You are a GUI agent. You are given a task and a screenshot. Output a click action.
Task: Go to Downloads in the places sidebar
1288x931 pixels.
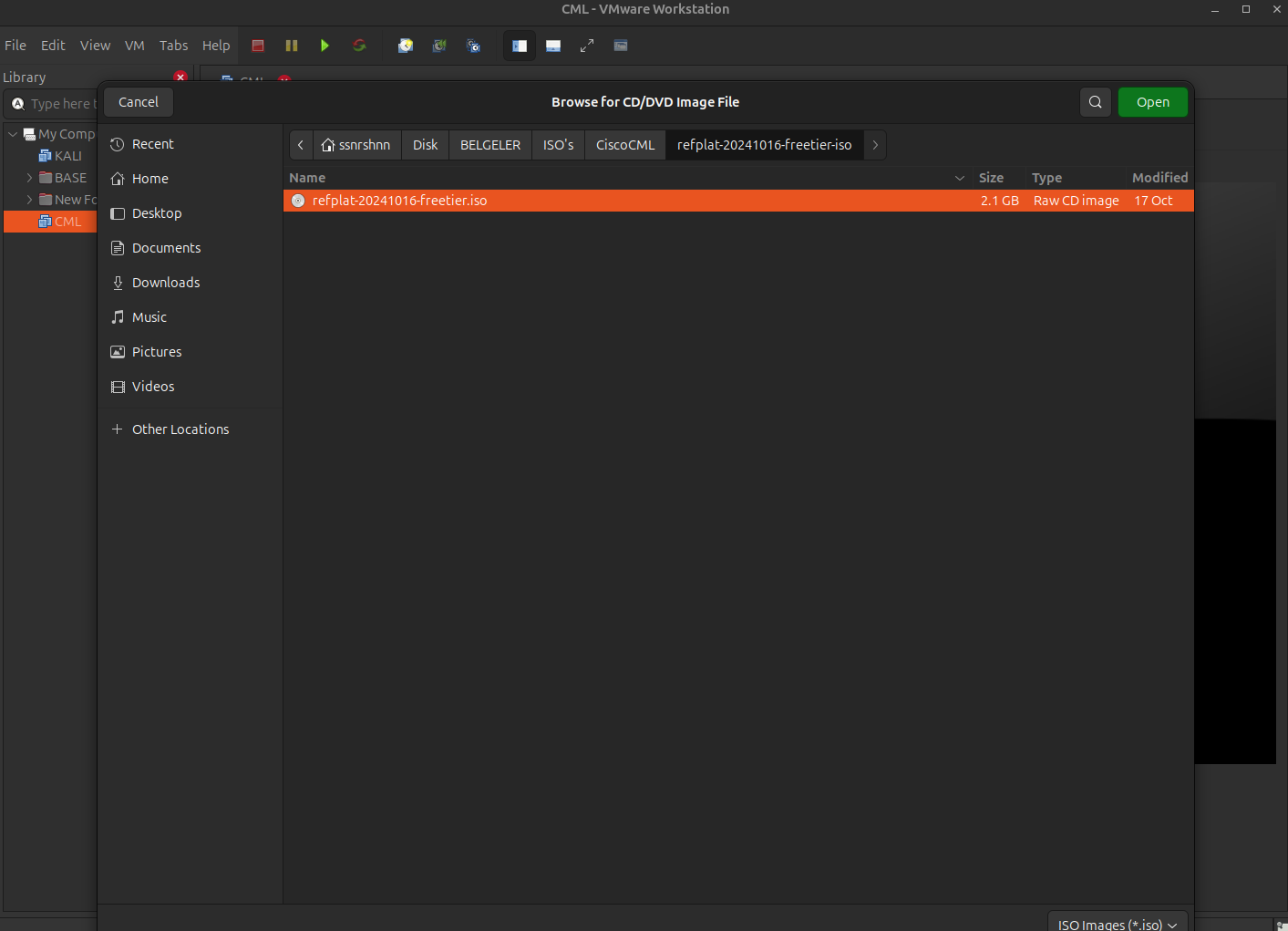[x=165, y=283]
